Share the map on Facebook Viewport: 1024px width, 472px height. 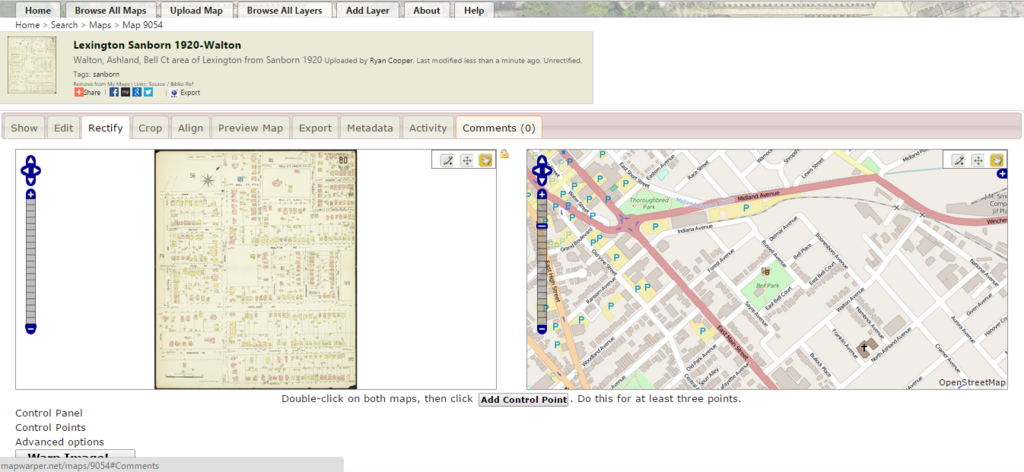point(114,92)
